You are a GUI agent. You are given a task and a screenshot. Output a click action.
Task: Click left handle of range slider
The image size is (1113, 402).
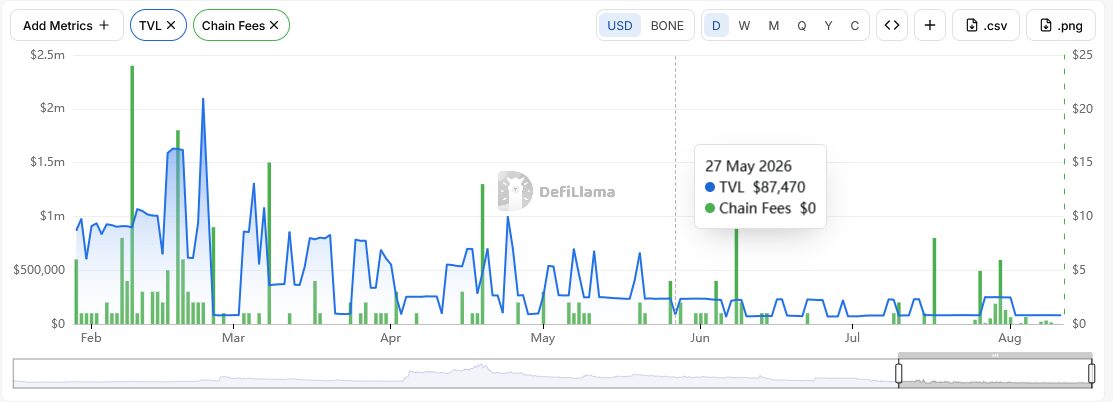[x=898, y=373]
